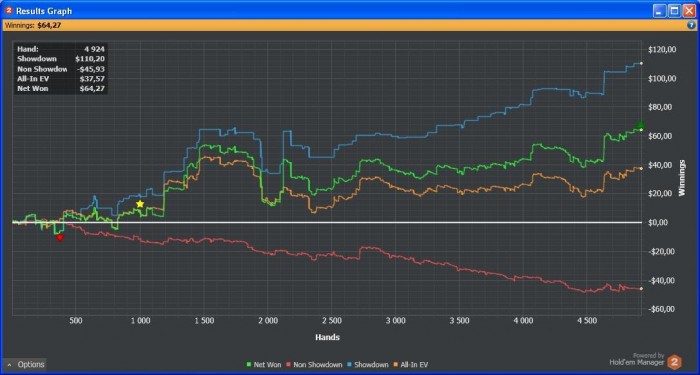Click the Hold'em Manager 2 logo icon
700x375 pixels.
click(674, 362)
